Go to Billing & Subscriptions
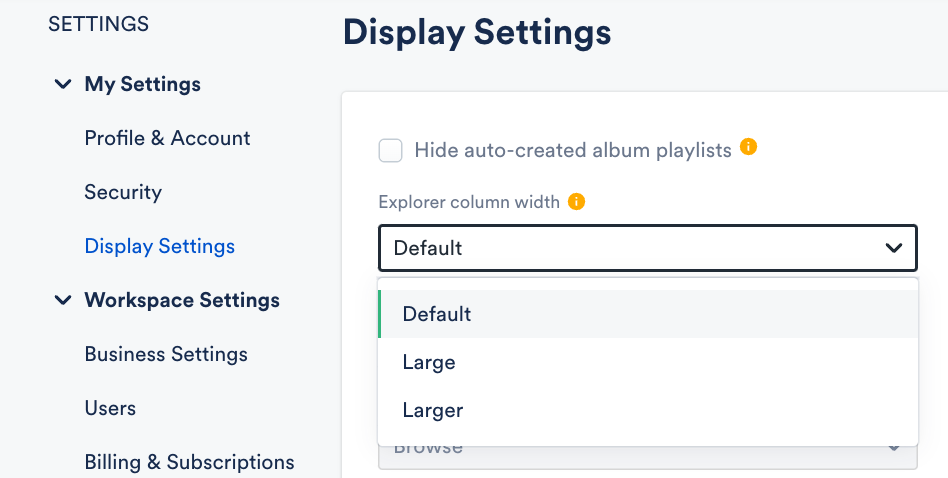This screenshot has width=948, height=478. pos(189,462)
